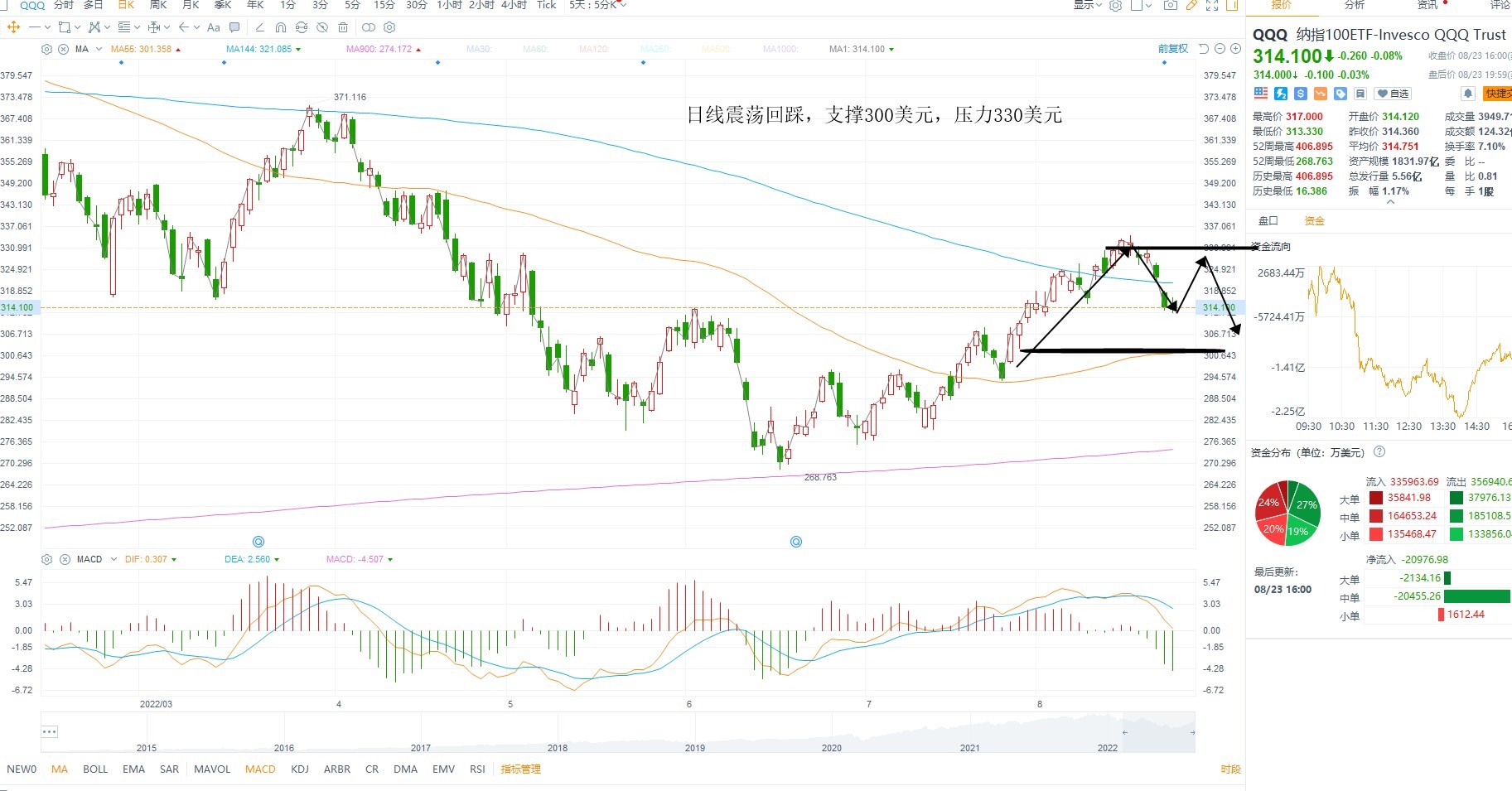Open the 分析 analysis tab
This screenshot has height=791, width=1512.
(x=1354, y=5)
